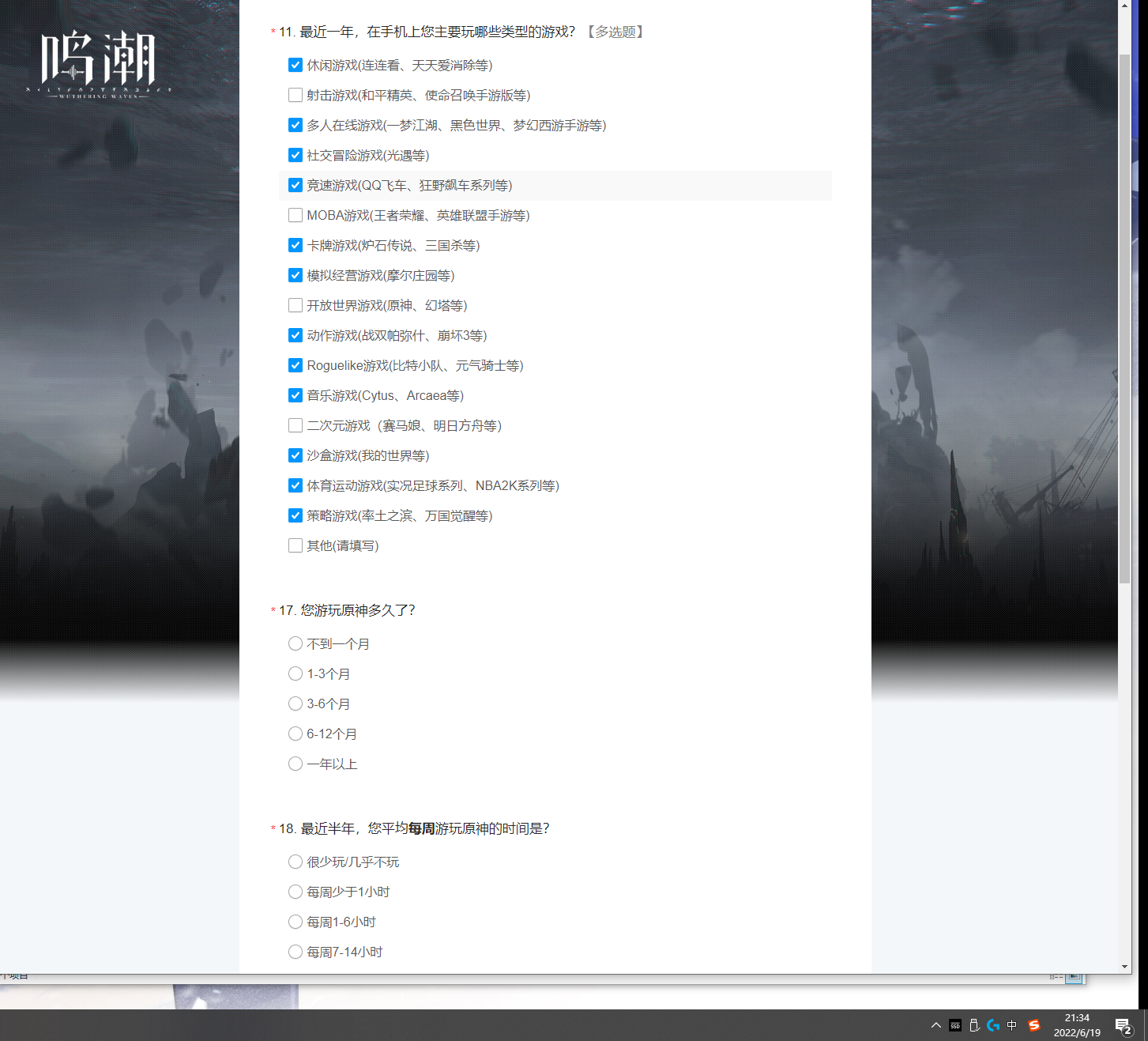Select 每周7-14小时 radio option
The height and width of the screenshot is (1041, 1148).
295,952
